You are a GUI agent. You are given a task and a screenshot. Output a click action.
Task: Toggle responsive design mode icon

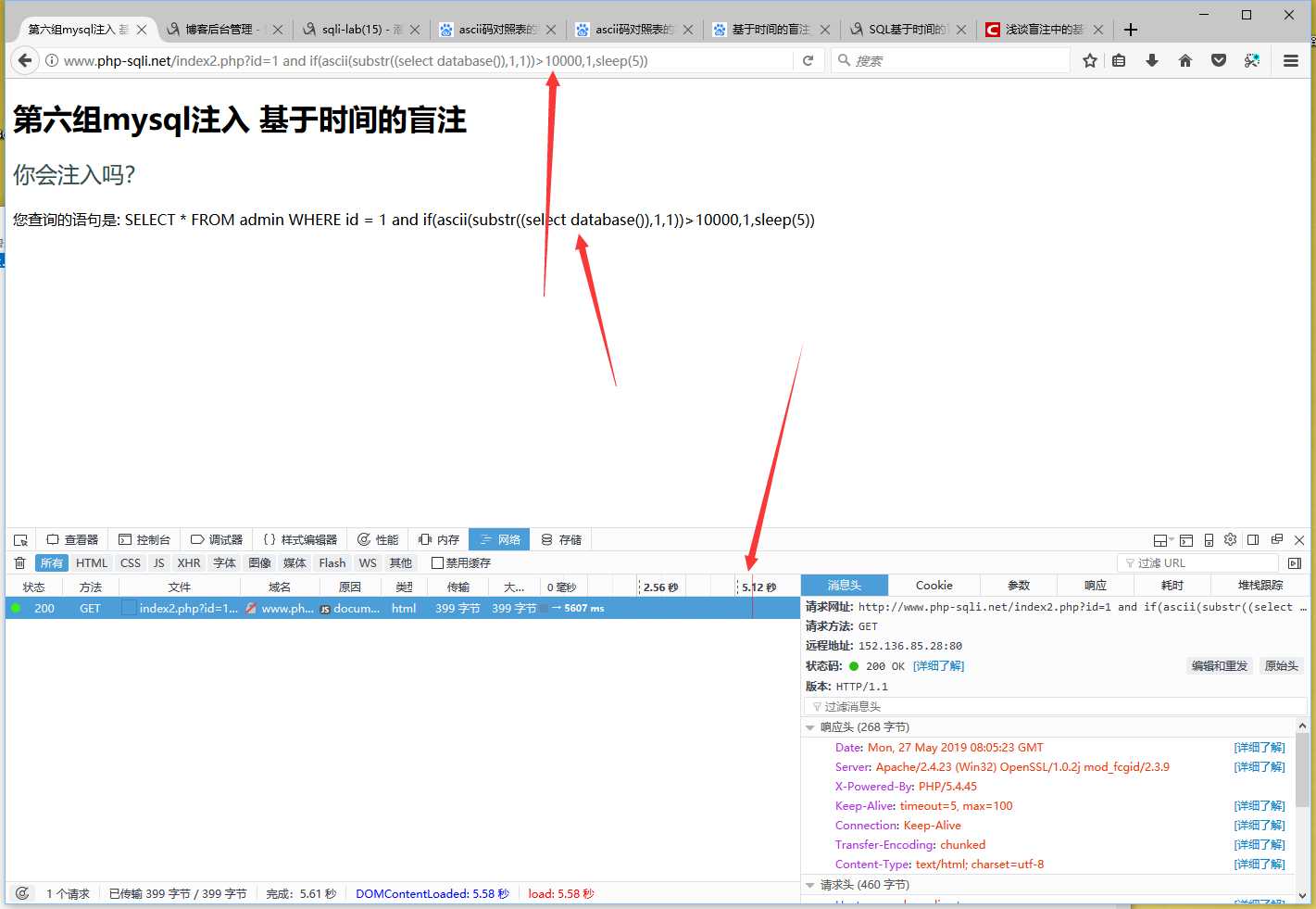point(1209,539)
